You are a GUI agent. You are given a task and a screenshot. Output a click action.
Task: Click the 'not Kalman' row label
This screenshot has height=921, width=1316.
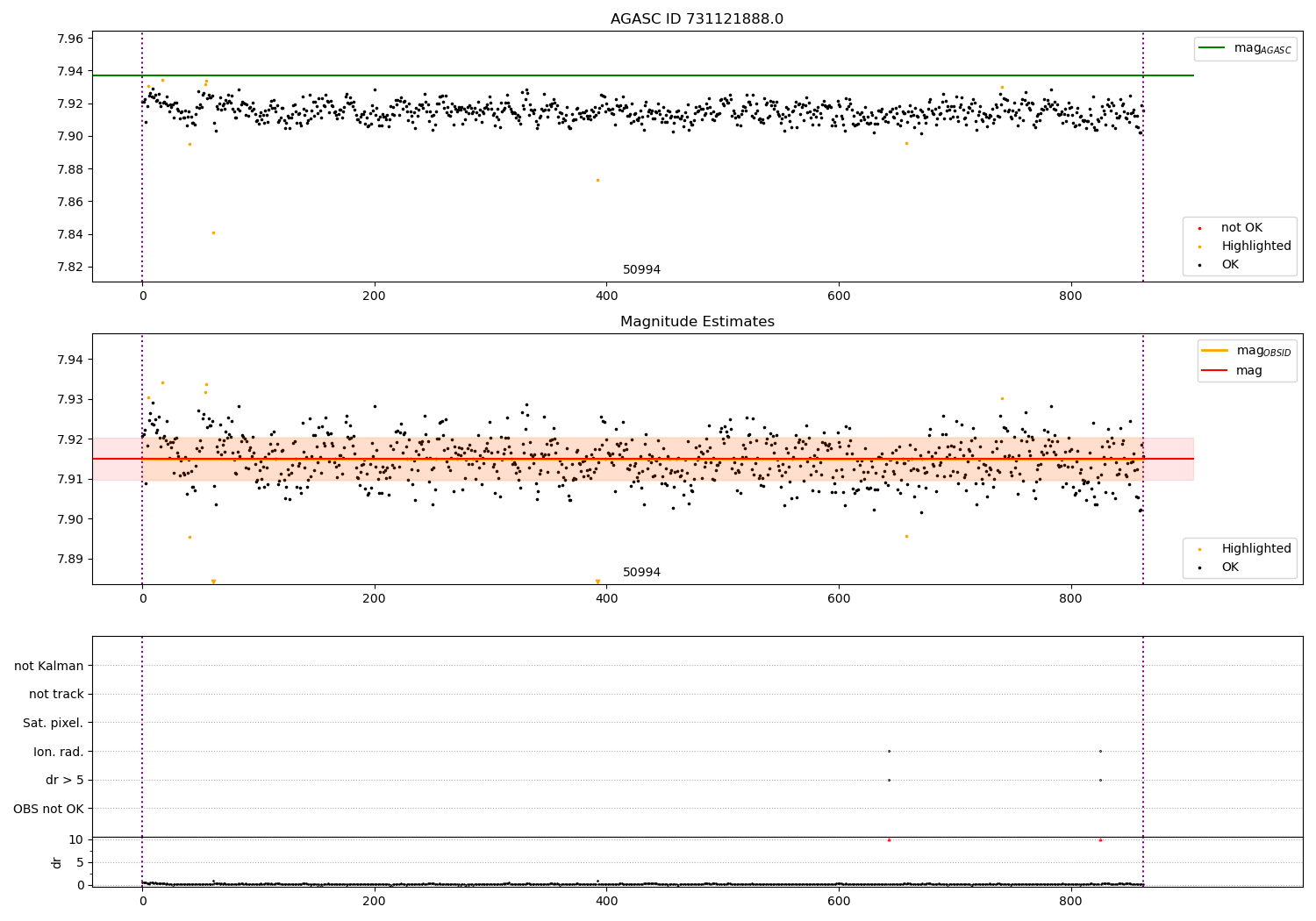49,667
